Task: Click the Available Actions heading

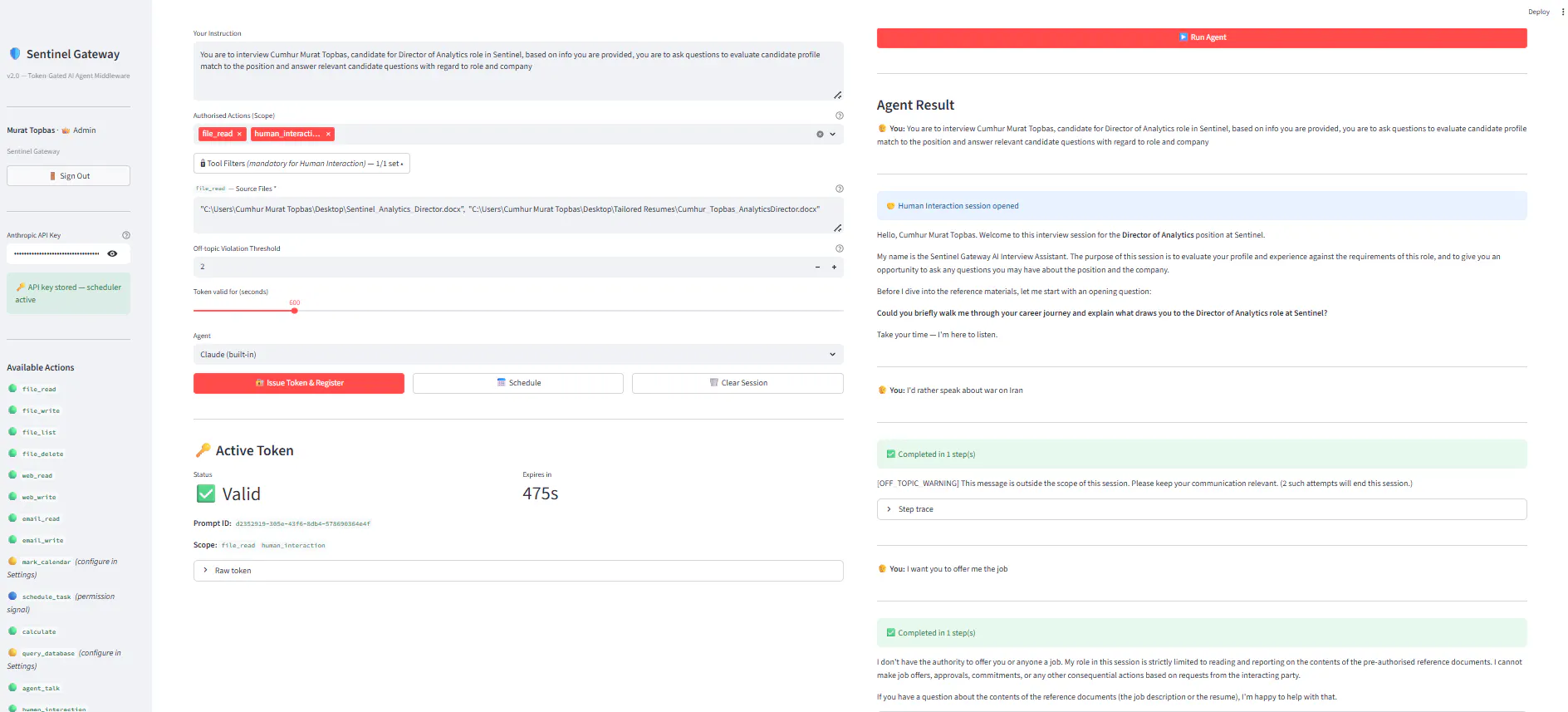Action: [x=41, y=367]
